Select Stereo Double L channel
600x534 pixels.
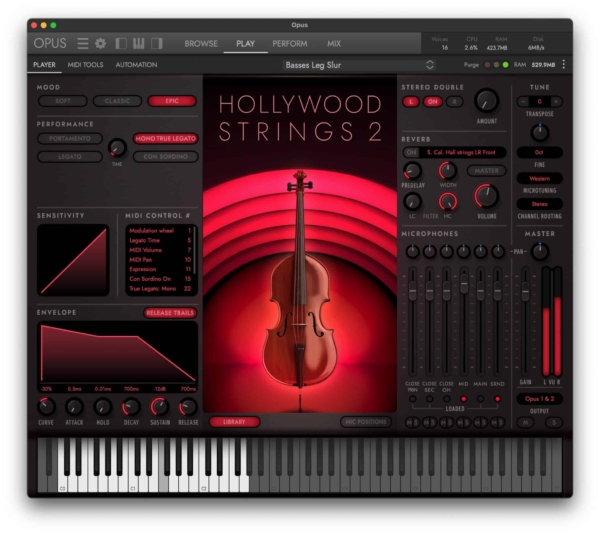pyautogui.click(x=411, y=101)
